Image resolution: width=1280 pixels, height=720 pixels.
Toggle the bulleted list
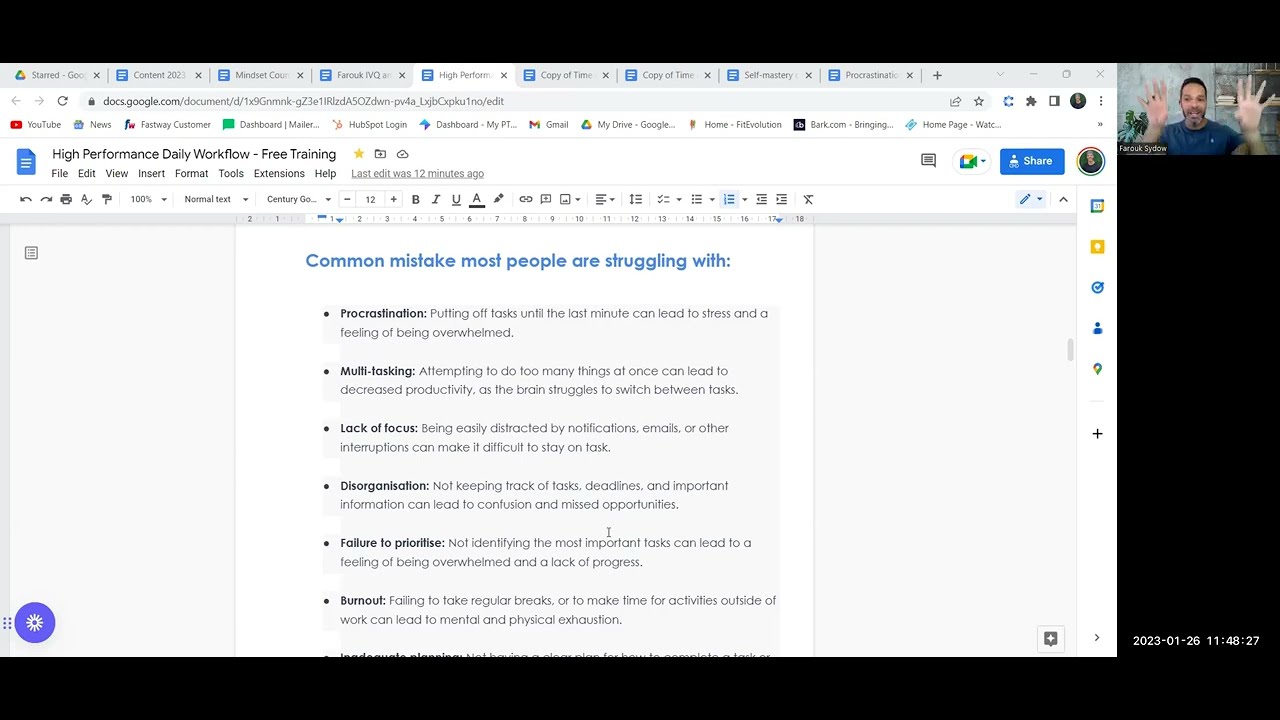coord(697,199)
